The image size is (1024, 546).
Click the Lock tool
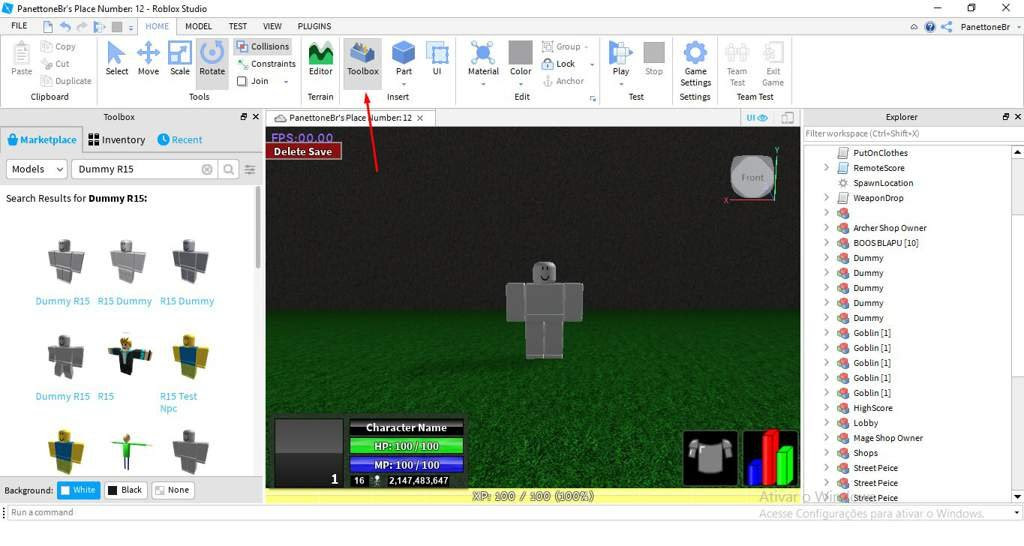[x=559, y=64]
